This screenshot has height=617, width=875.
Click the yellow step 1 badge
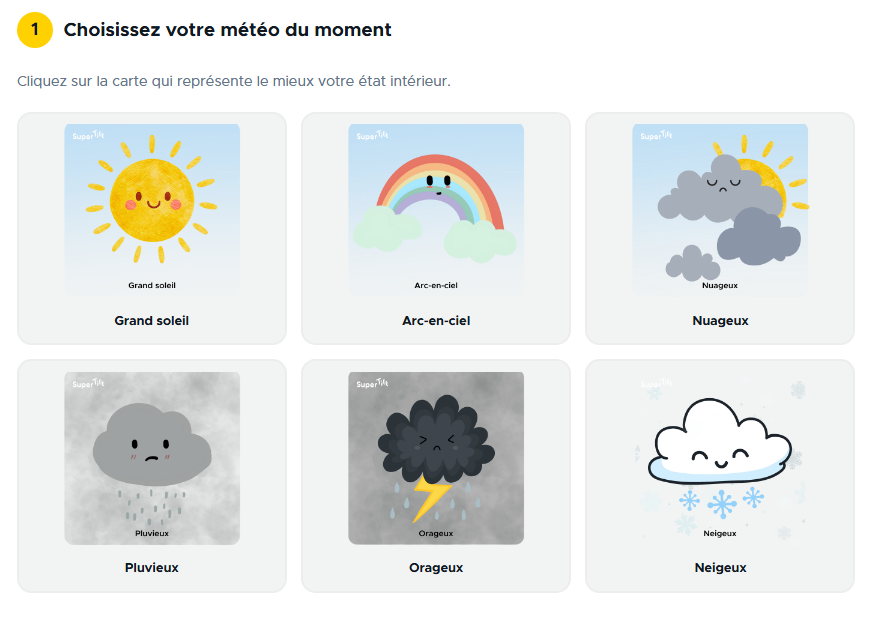(x=35, y=30)
